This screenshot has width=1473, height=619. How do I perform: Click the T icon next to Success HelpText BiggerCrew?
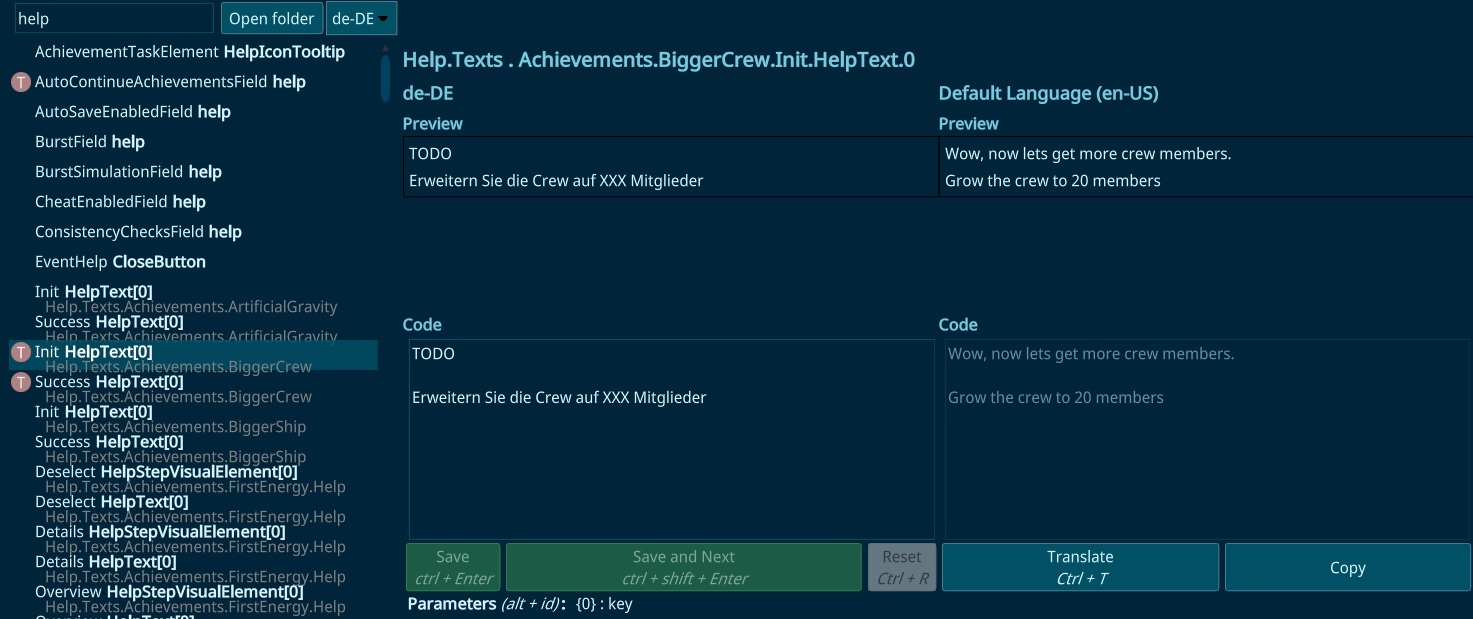[x=20, y=382]
